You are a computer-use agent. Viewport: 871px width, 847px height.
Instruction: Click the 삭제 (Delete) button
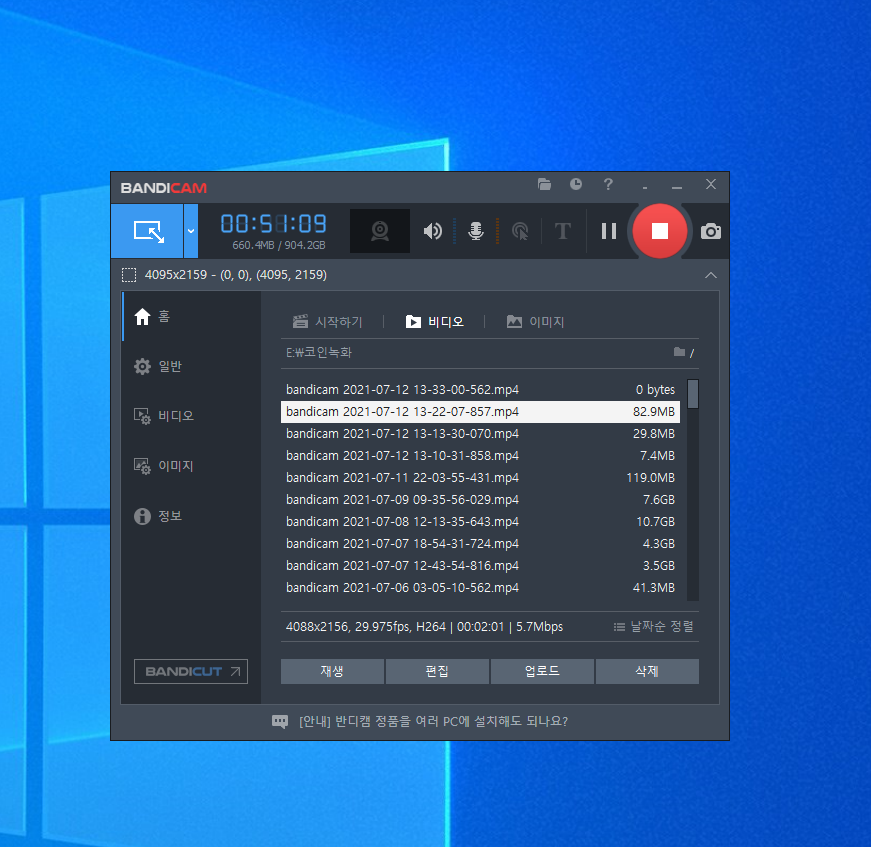pyautogui.click(x=647, y=671)
